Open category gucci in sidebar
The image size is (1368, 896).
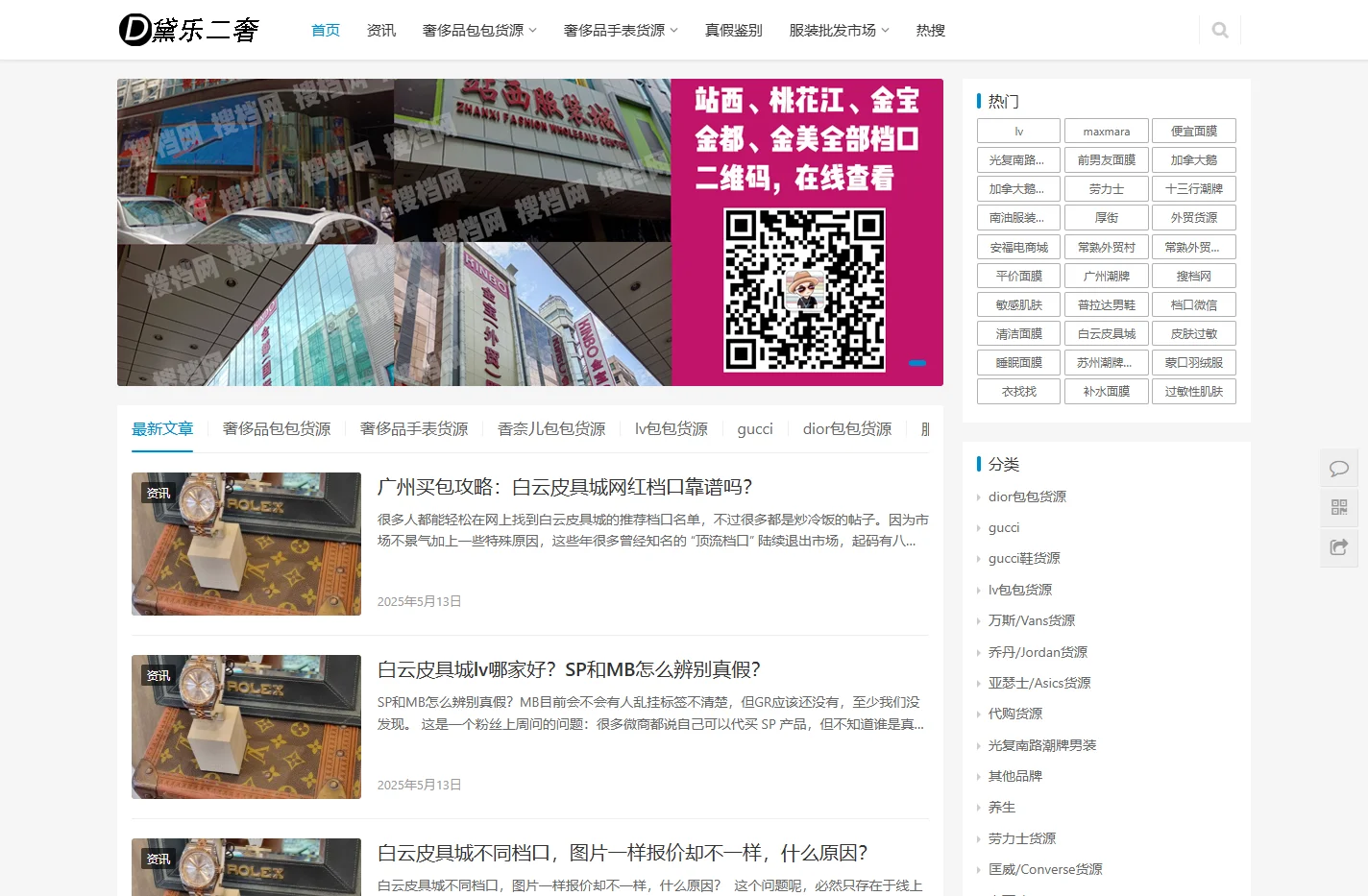1004,527
